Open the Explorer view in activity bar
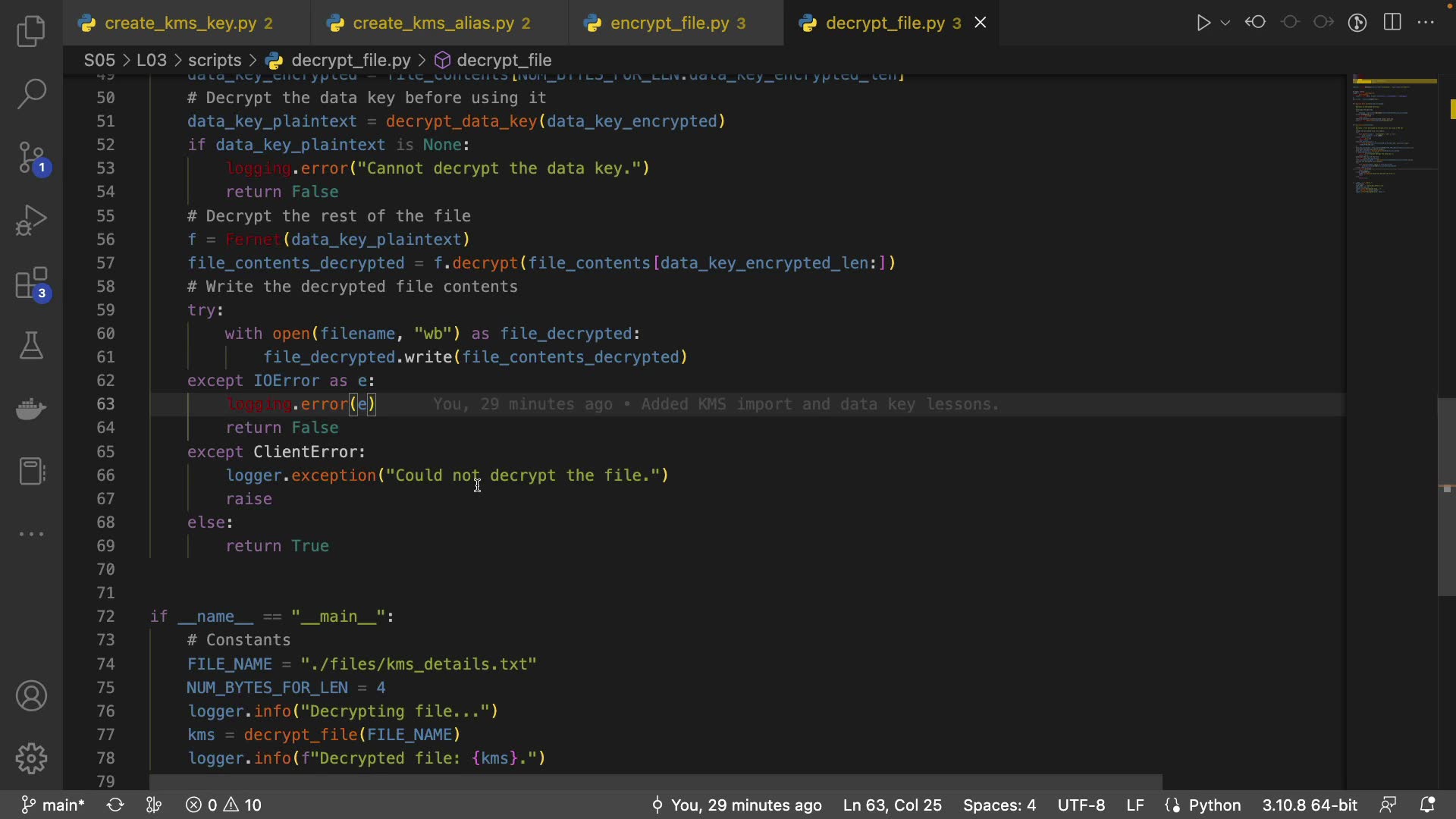Screen dimensions: 1456x819 tap(31, 31)
